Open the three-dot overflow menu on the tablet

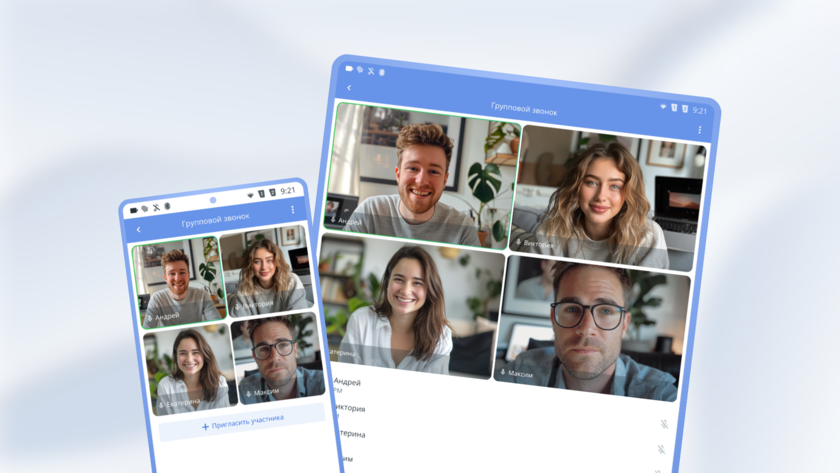[x=699, y=130]
